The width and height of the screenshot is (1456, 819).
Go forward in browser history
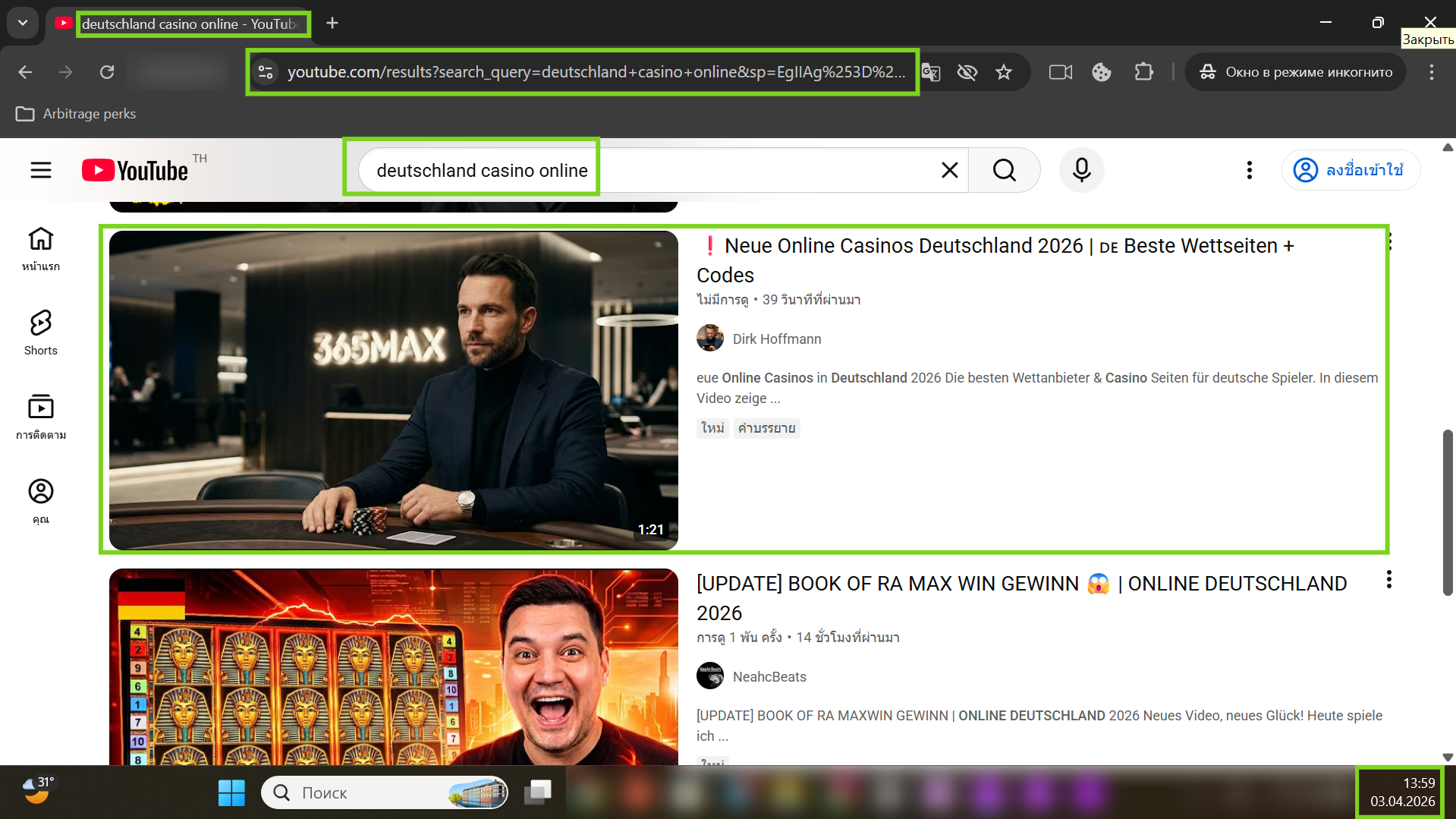click(66, 72)
